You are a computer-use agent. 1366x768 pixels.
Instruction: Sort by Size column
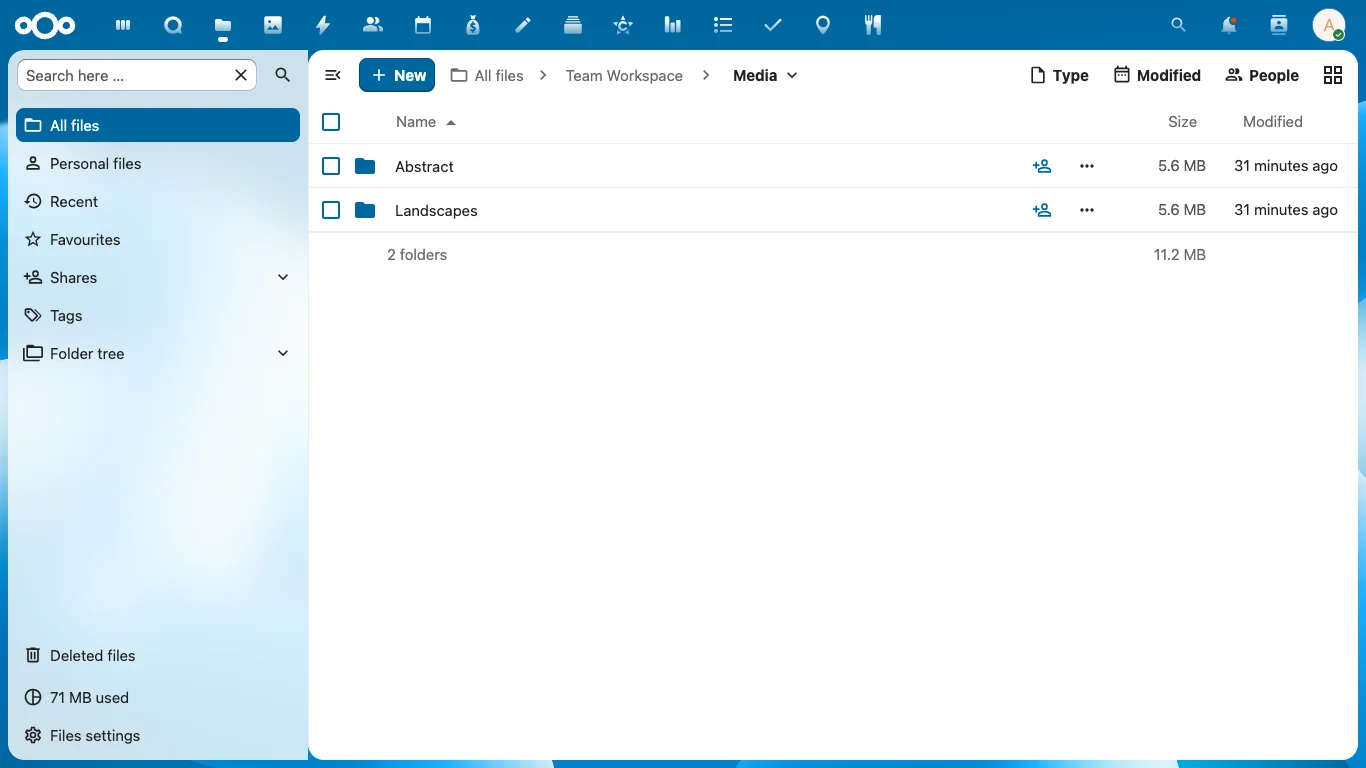[1182, 122]
